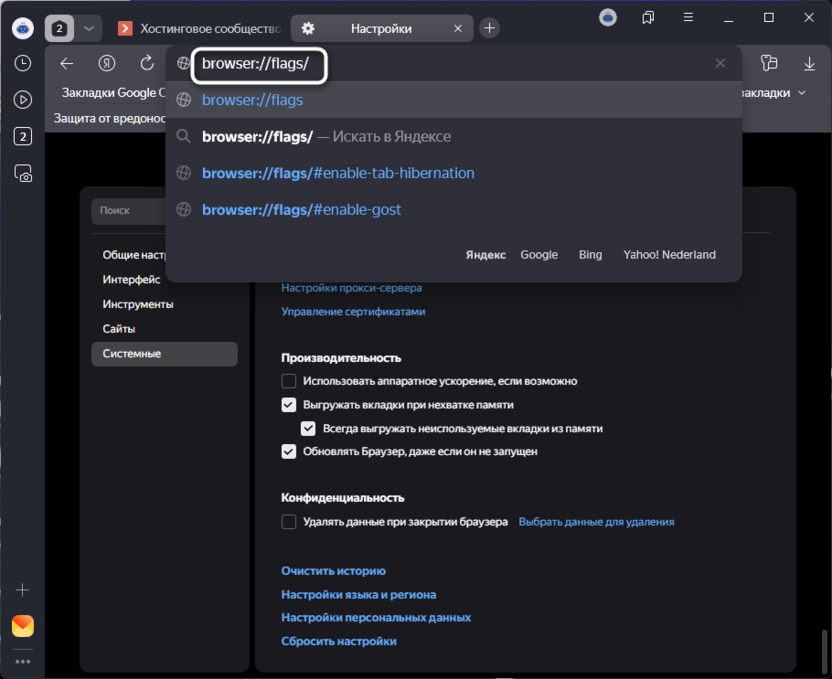The width and height of the screenshot is (832, 679).
Task: Open the history clock icon in sidebar
Action: (x=22, y=63)
